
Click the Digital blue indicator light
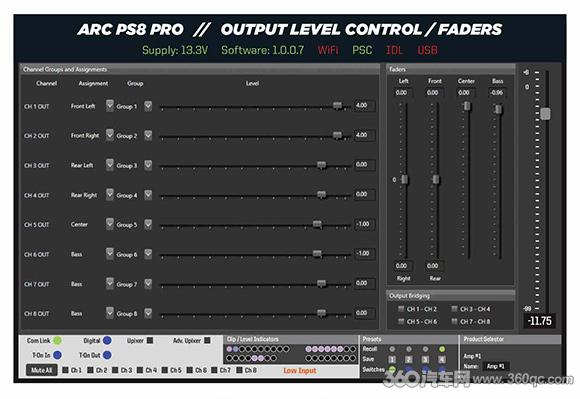pos(107,340)
